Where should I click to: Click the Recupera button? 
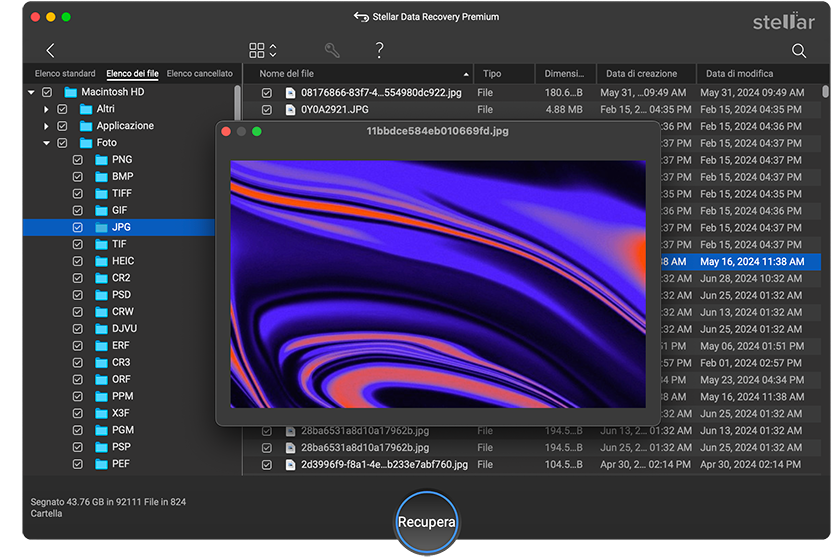[427, 522]
